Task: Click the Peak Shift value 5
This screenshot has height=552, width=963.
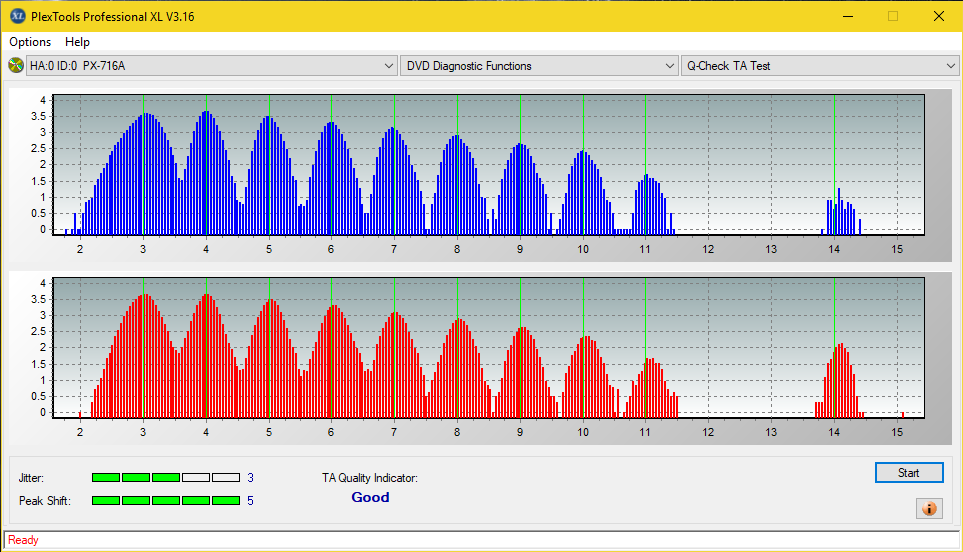Action: pyautogui.click(x=251, y=501)
